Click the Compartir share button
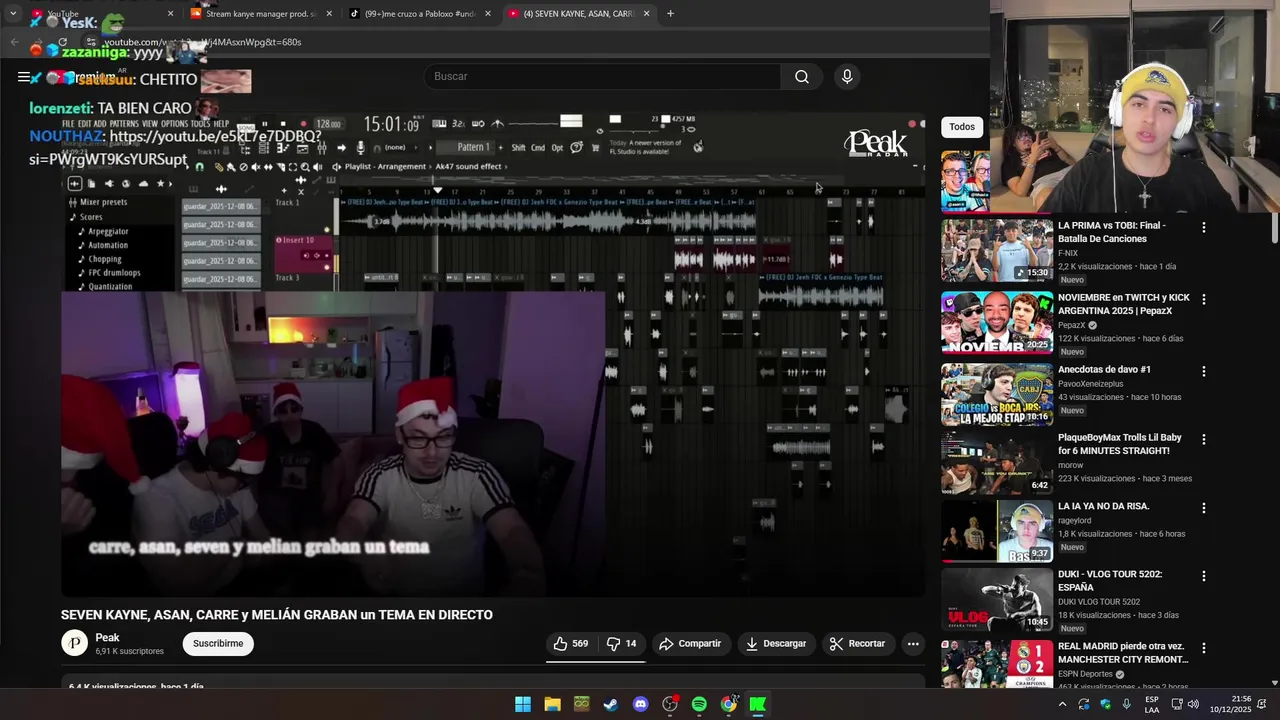This screenshot has height=720, width=1280. (x=690, y=644)
